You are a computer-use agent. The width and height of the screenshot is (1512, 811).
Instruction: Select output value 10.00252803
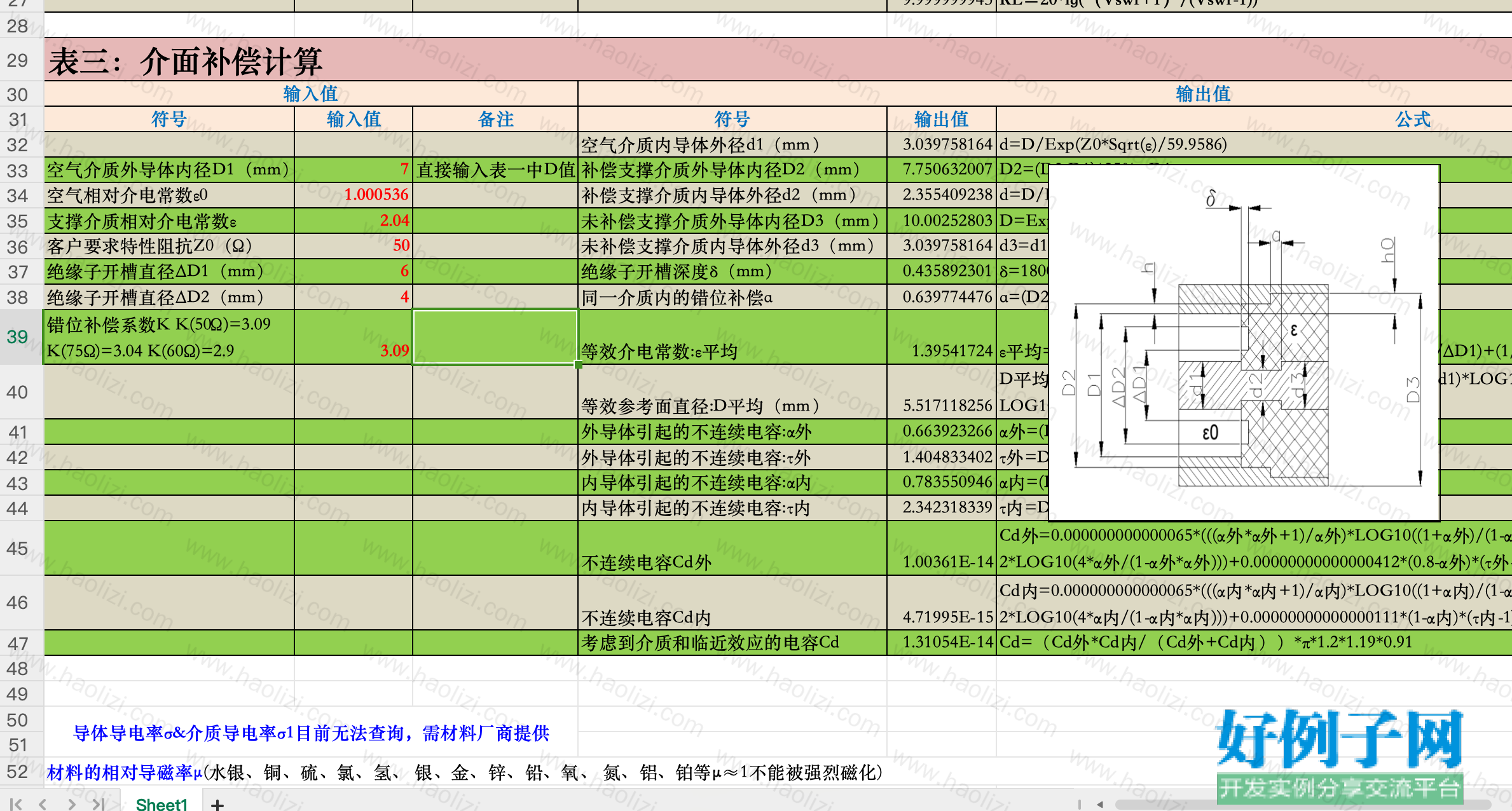(x=942, y=221)
